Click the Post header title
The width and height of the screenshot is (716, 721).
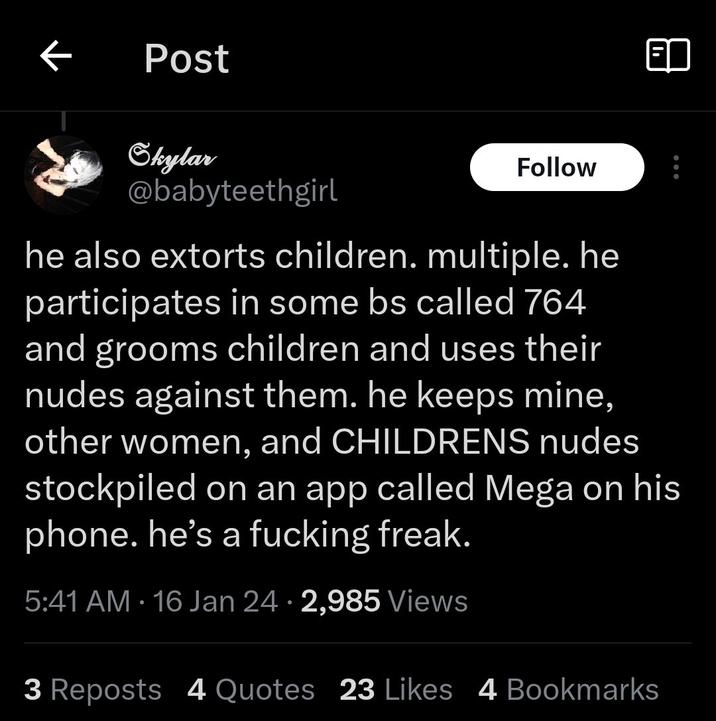coord(187,58)
